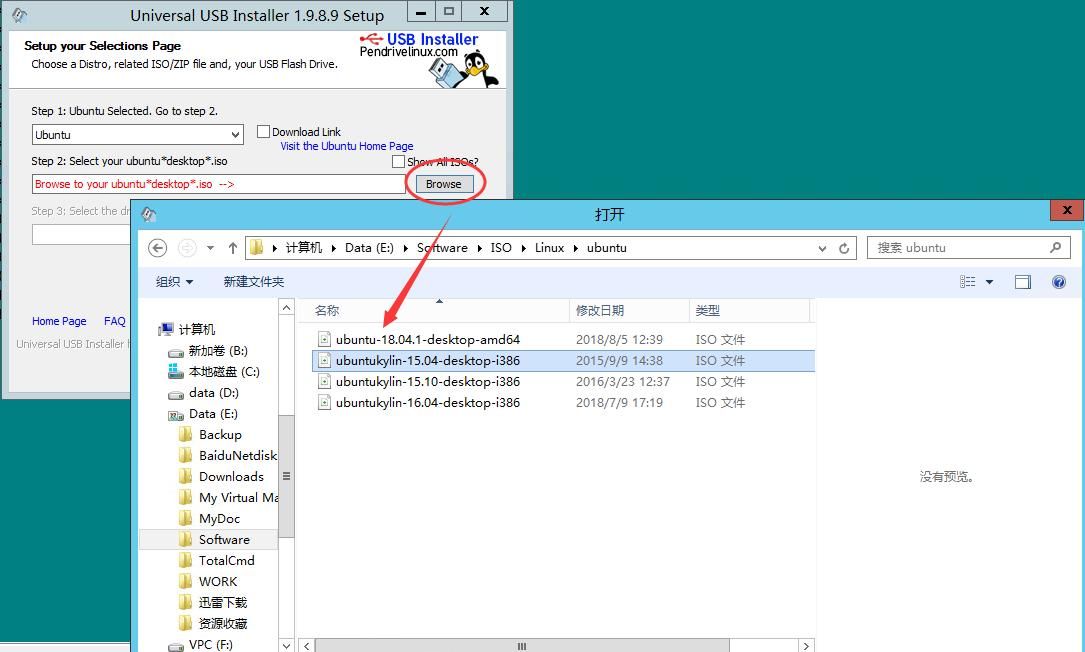Image resolution: width=1085 pixels, height=652 pixels.
Task: Expand the address bar history dropdown
Action: click(x=822, y=248)
